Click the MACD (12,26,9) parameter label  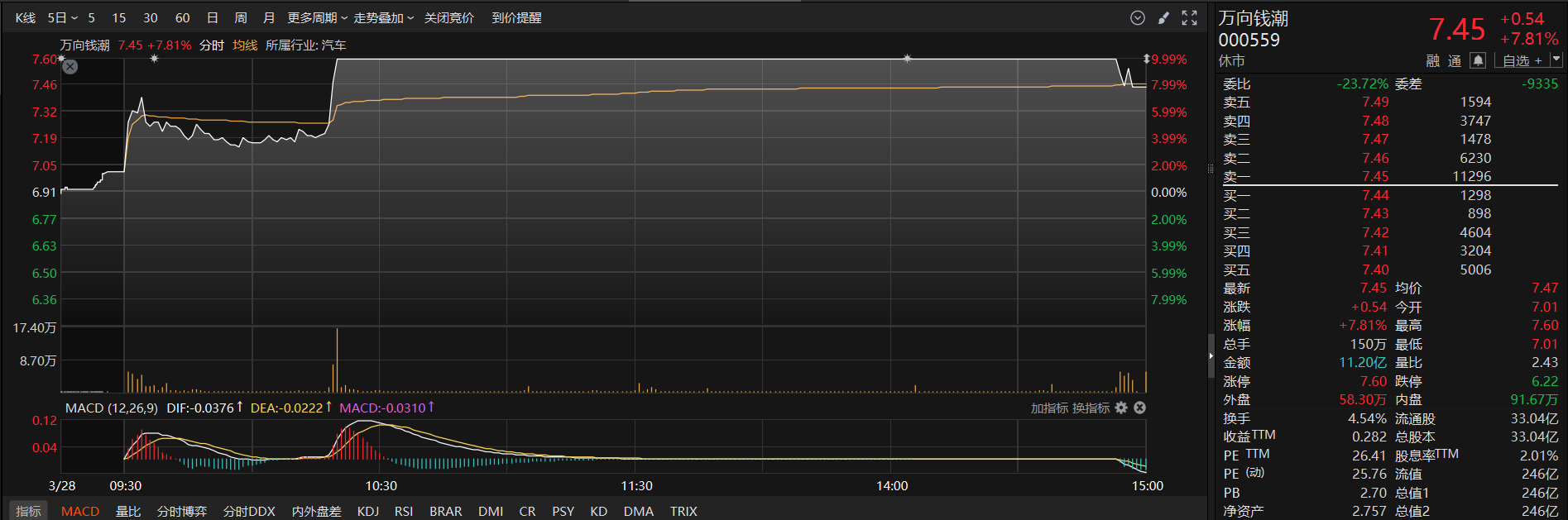click(112, 408)
